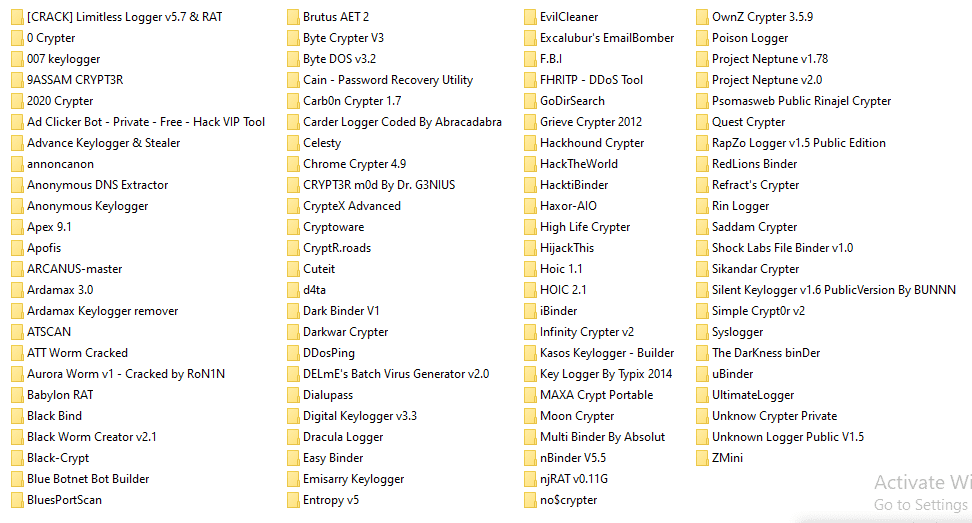Select 'Aurora Worm v1 - Cracked by RoN1N'
972x523 pixels.
click(126, 374)
